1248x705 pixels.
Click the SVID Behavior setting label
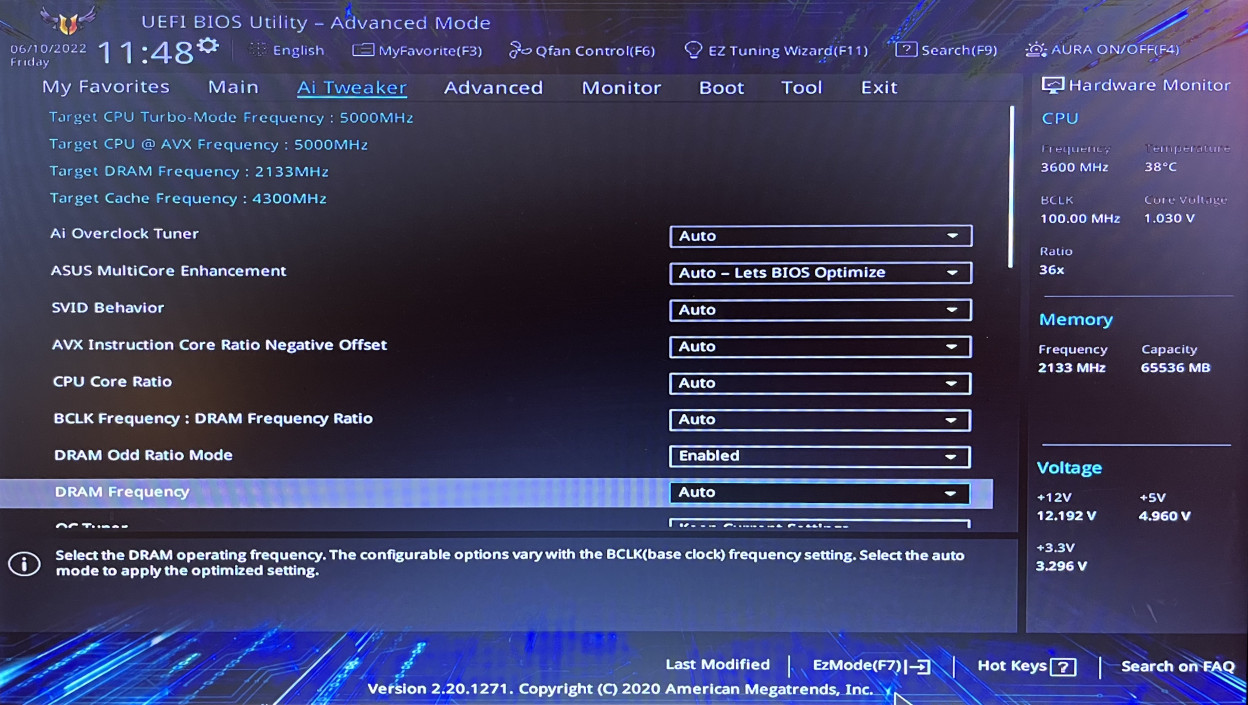pos(108,308)
